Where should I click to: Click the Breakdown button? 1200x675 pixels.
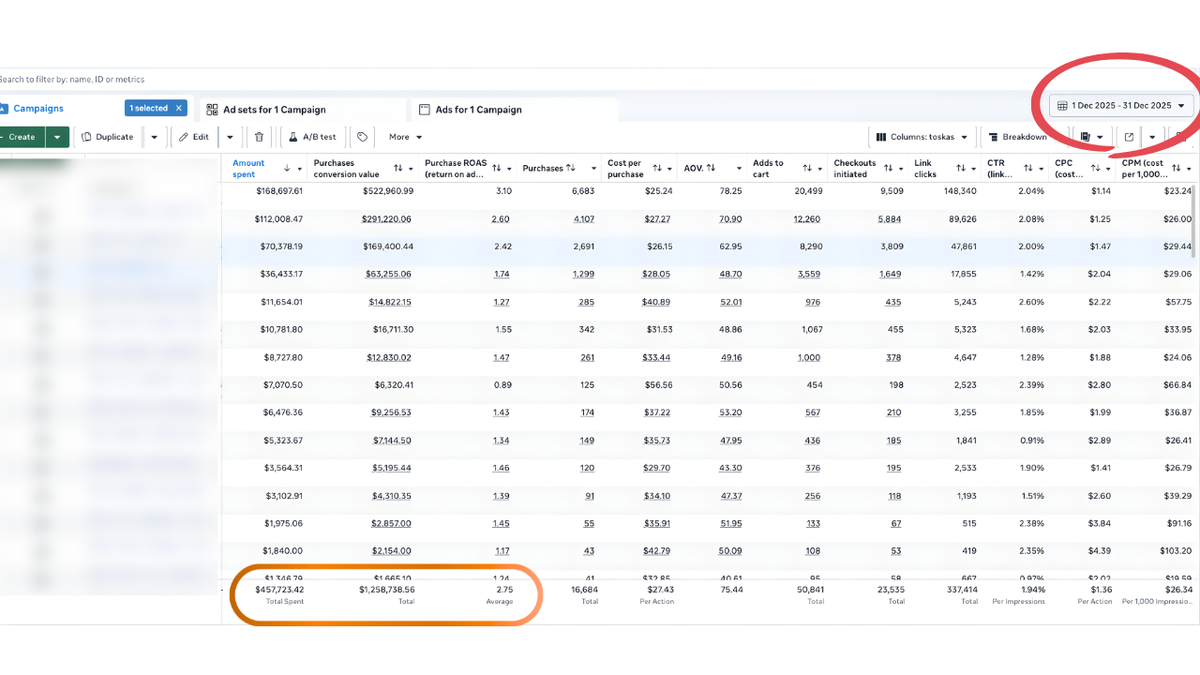[1017, 137]
